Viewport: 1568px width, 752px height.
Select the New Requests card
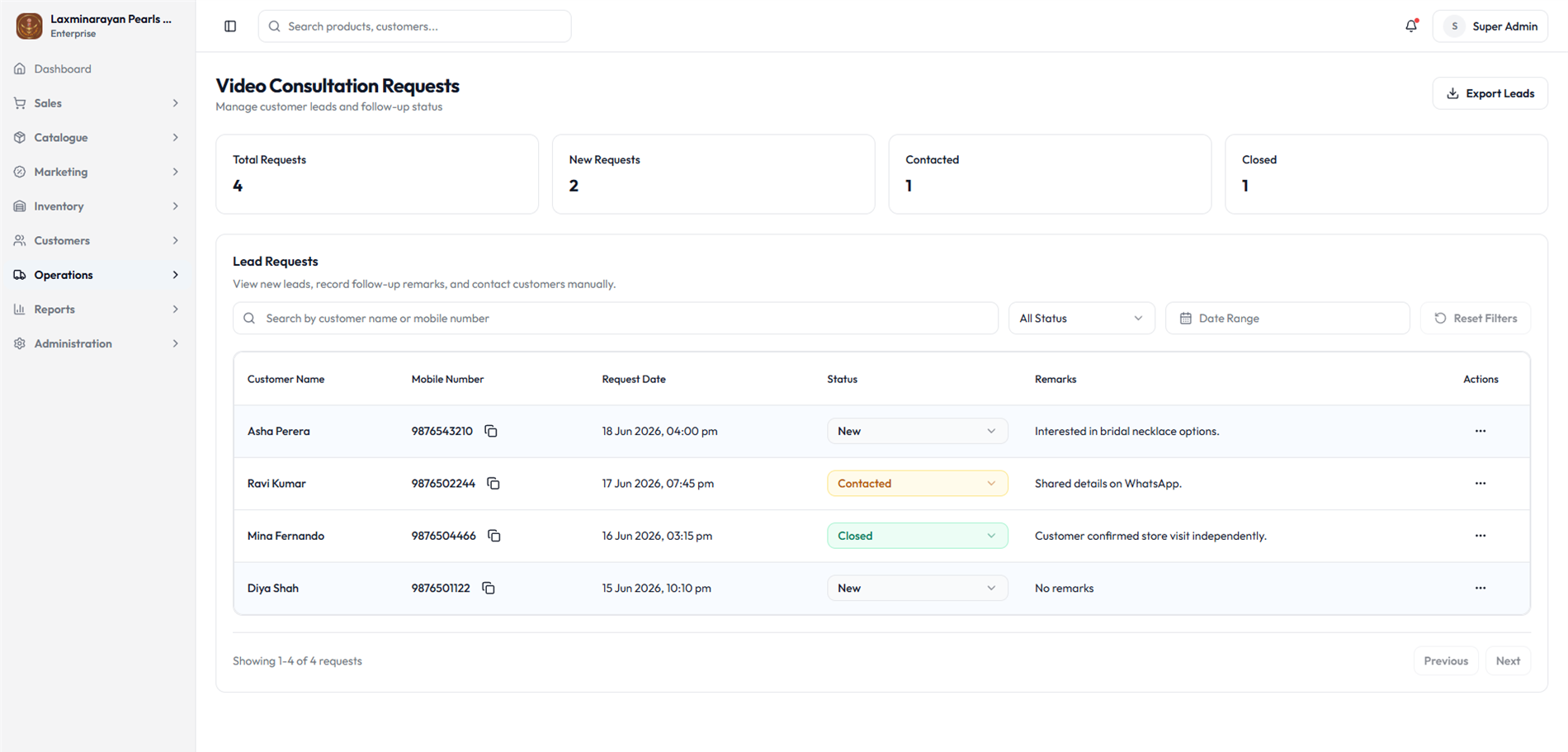[x=713, y=174]
